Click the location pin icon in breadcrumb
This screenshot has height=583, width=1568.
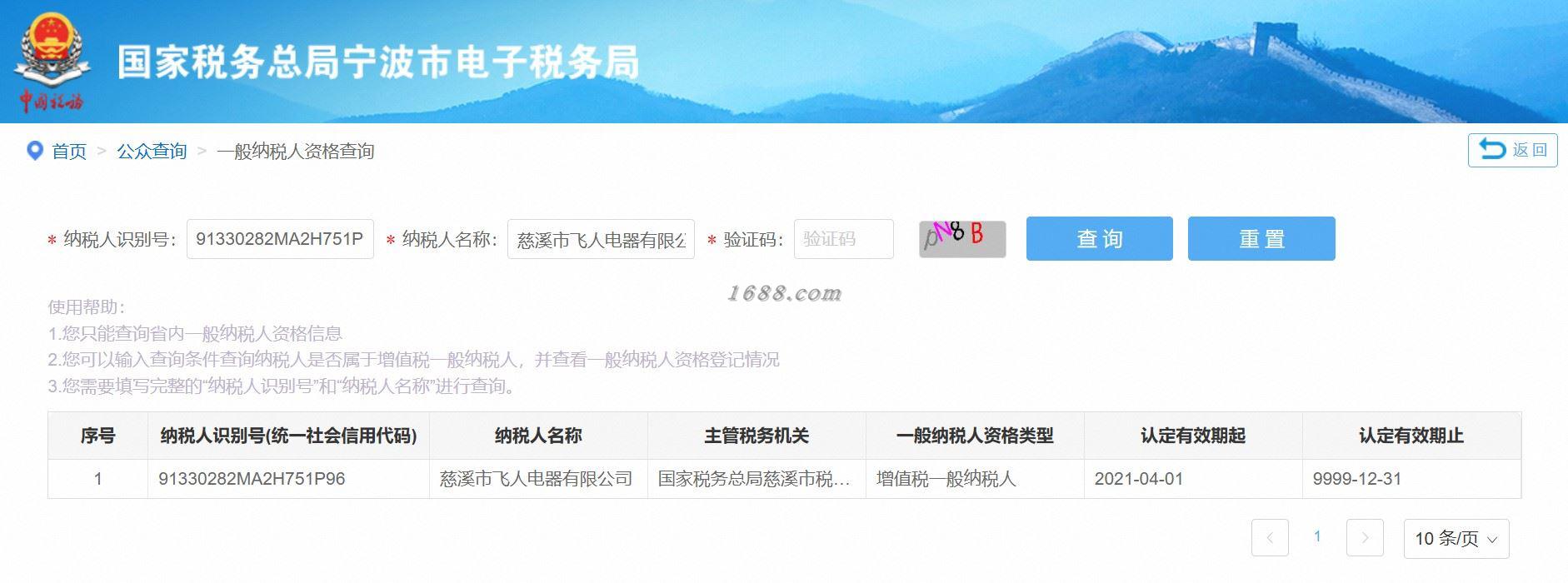coord(35,151)
